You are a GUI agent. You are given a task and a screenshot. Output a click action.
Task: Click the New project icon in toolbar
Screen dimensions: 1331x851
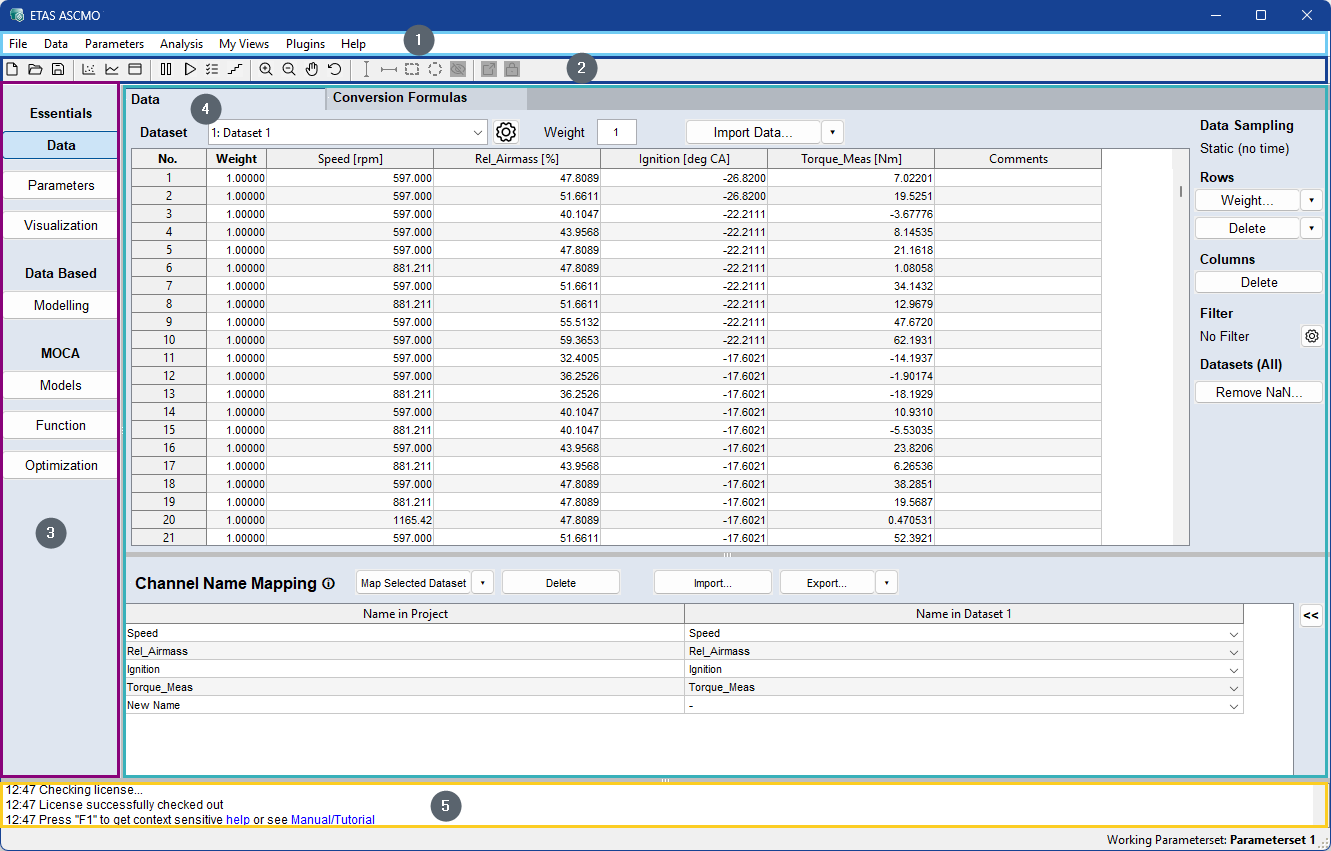click(x=12, y=69)
